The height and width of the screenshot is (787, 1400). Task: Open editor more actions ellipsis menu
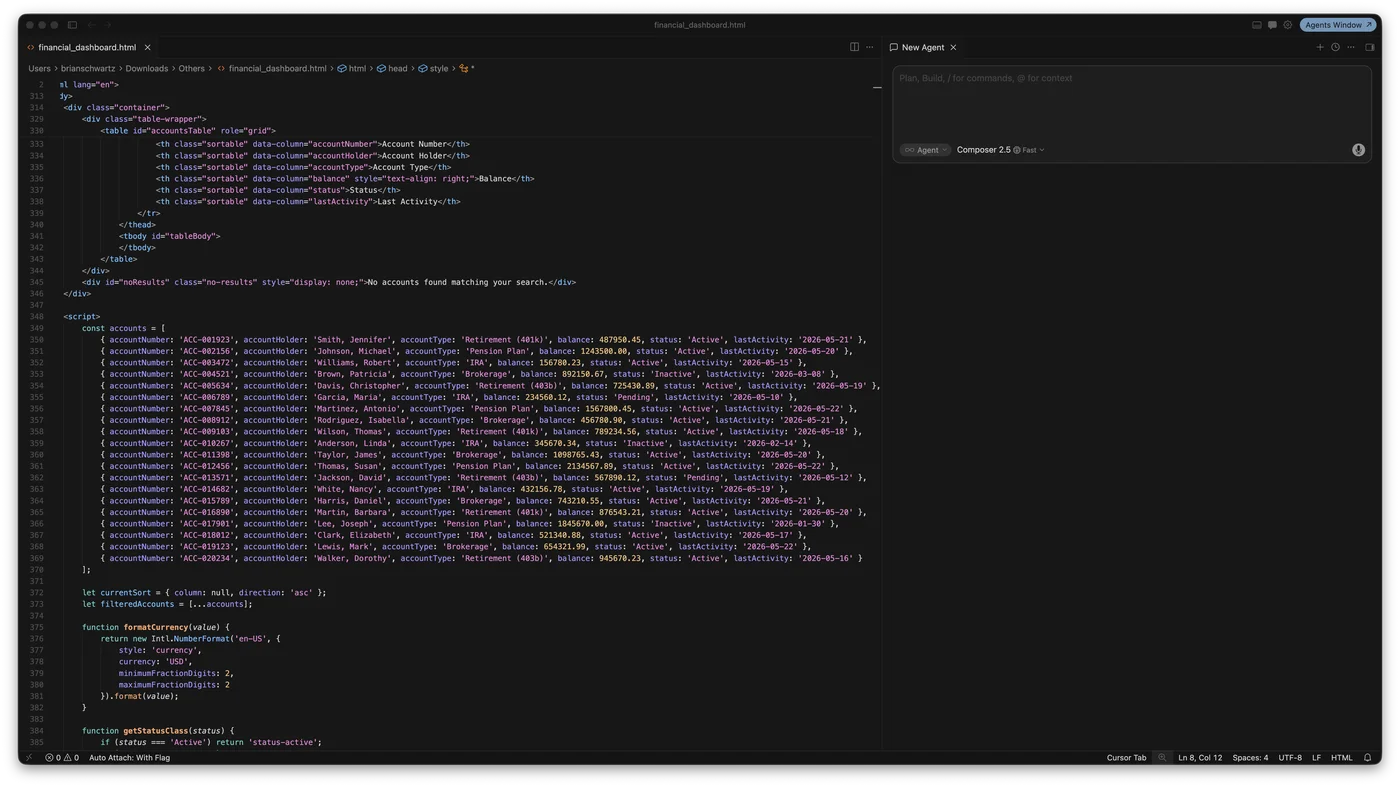coord(869,47)
